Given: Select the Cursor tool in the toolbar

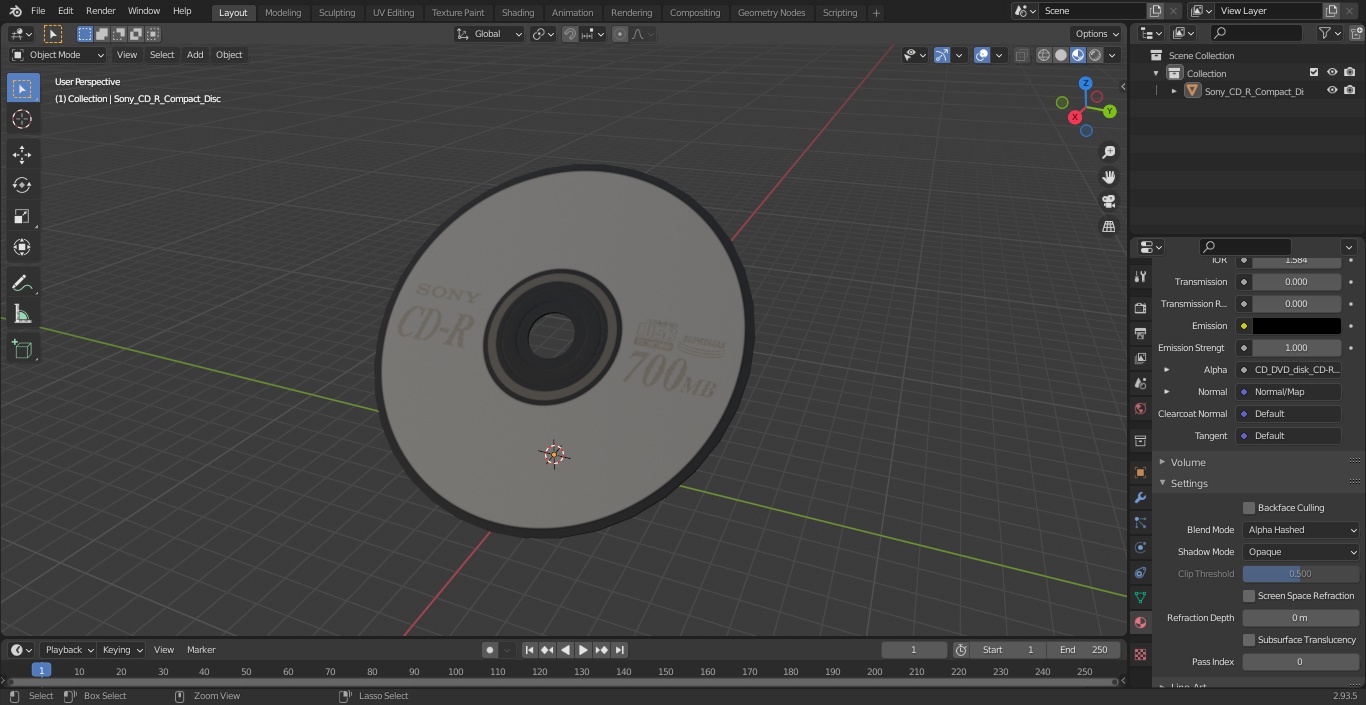Looking at the screenshot, I should click(x=22, y=119).
